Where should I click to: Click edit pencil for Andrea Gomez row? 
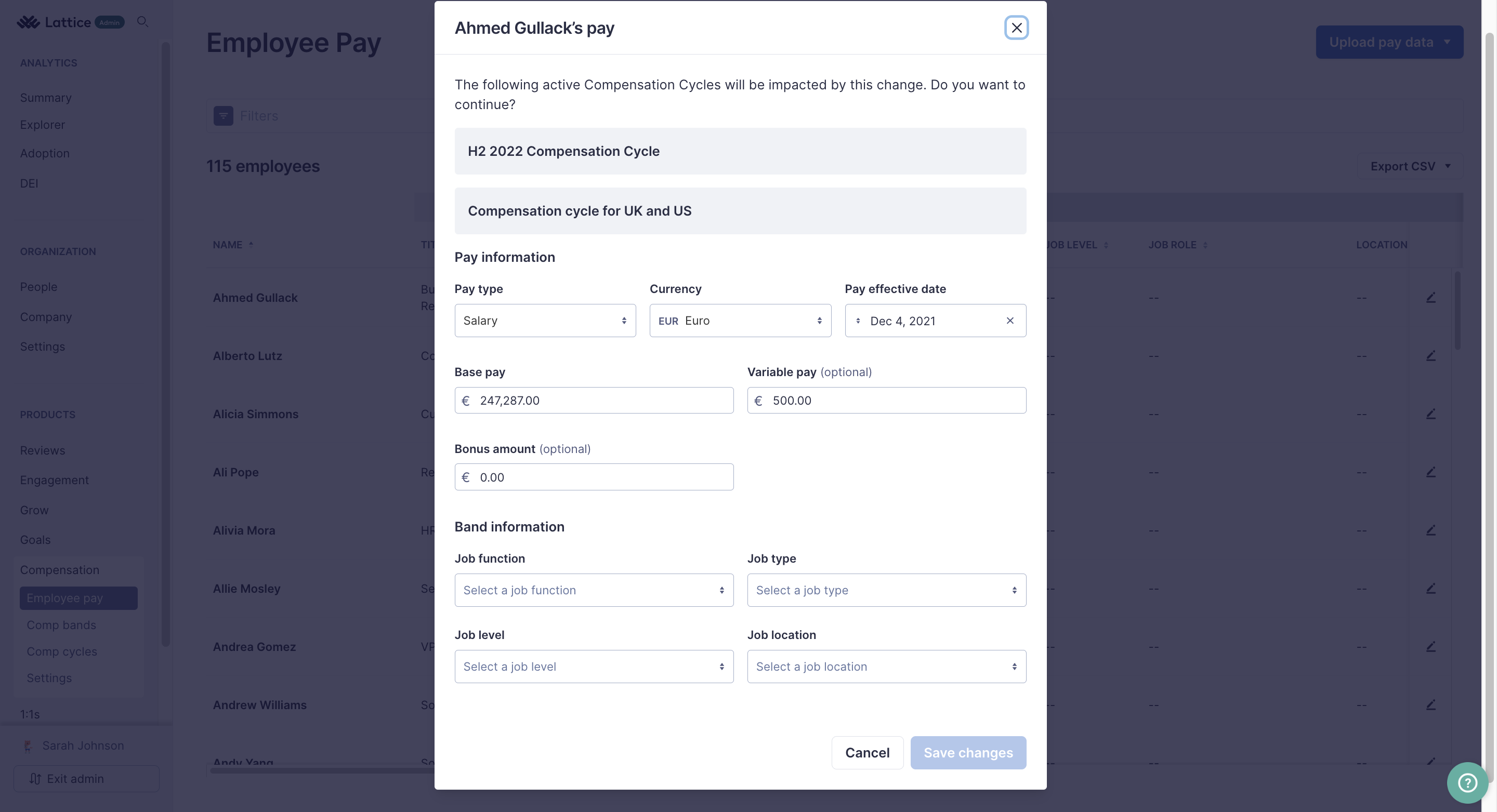coord(1431,646)
